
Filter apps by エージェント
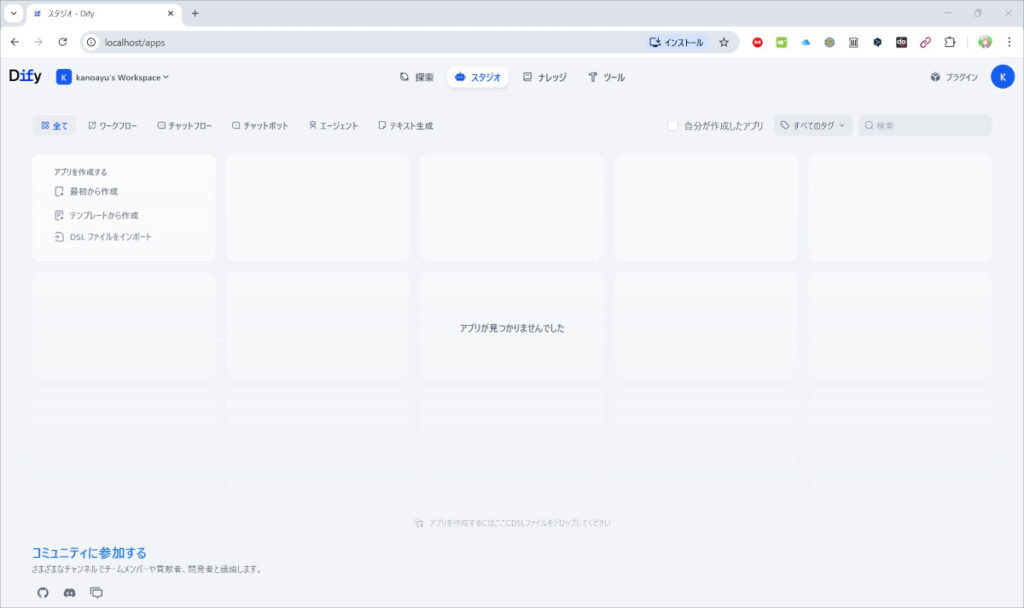333,126
